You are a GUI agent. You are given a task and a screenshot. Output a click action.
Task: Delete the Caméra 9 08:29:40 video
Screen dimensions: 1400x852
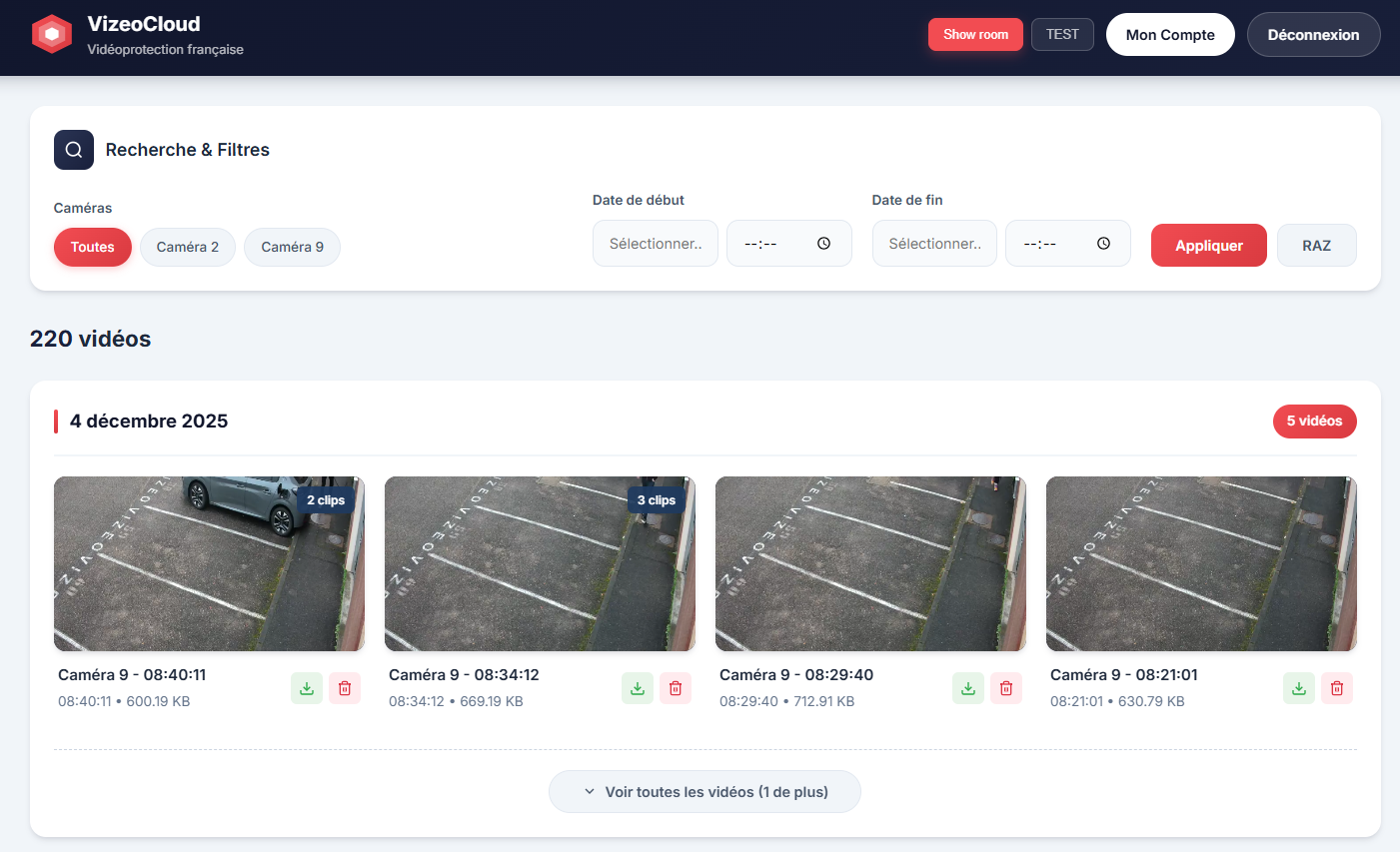1006,688
